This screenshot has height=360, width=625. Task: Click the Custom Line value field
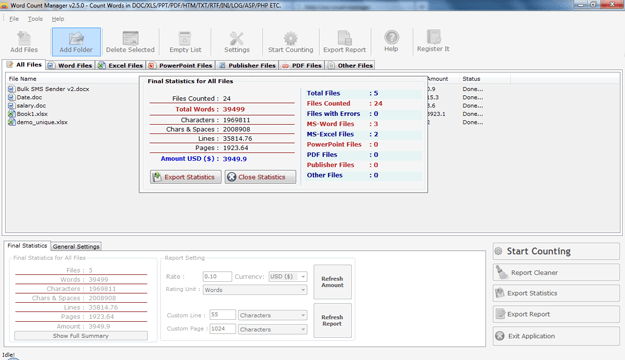click(223, 315)
